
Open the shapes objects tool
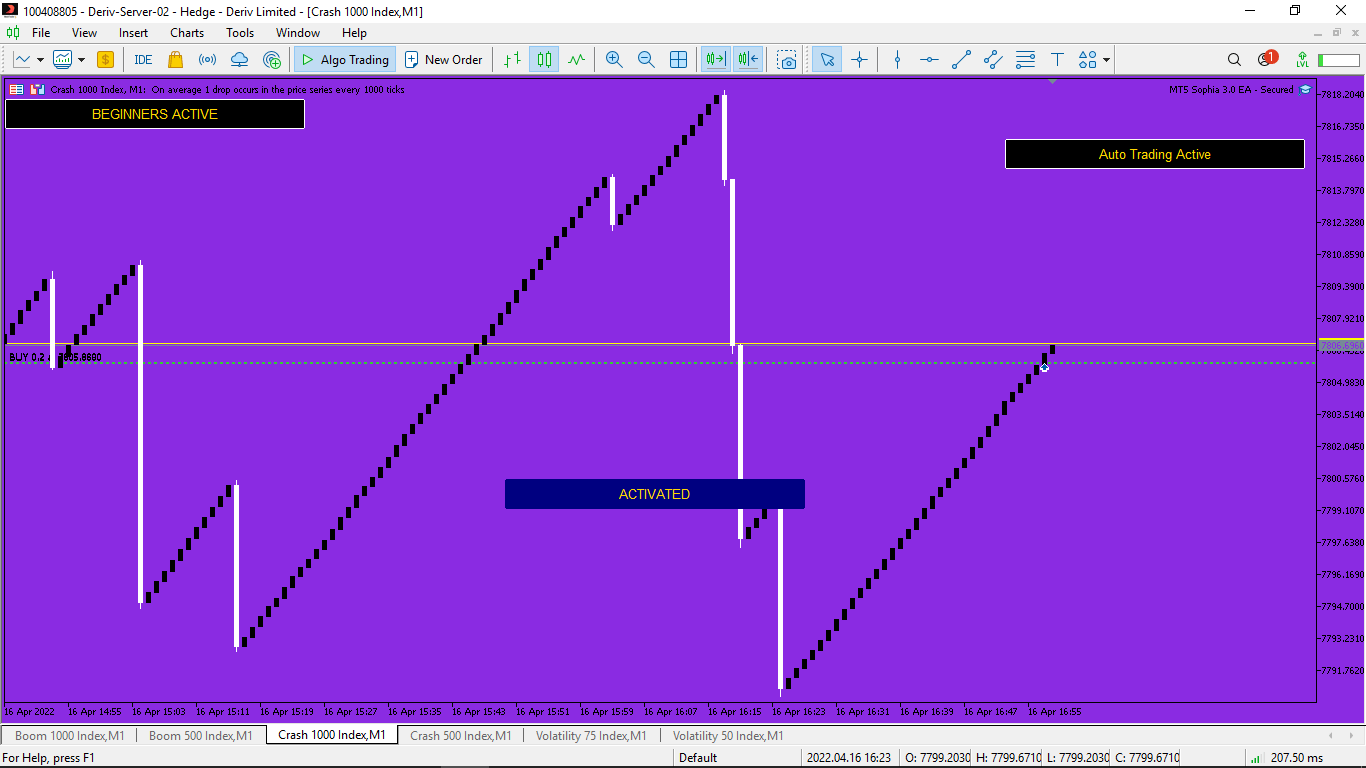(1087, 60)
